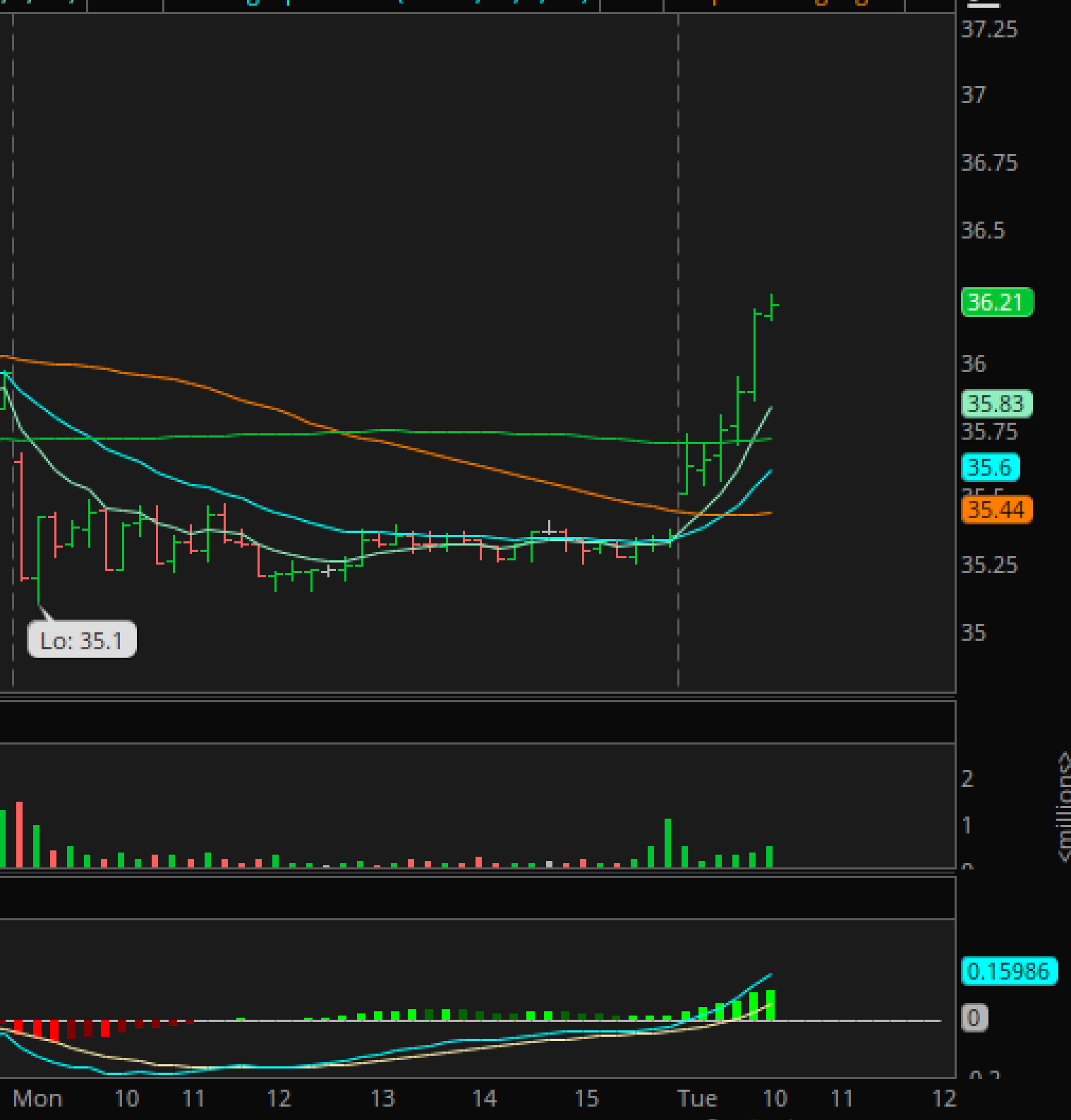Click the cyan 0.15986 MACD value bubble

[1010, 971]
